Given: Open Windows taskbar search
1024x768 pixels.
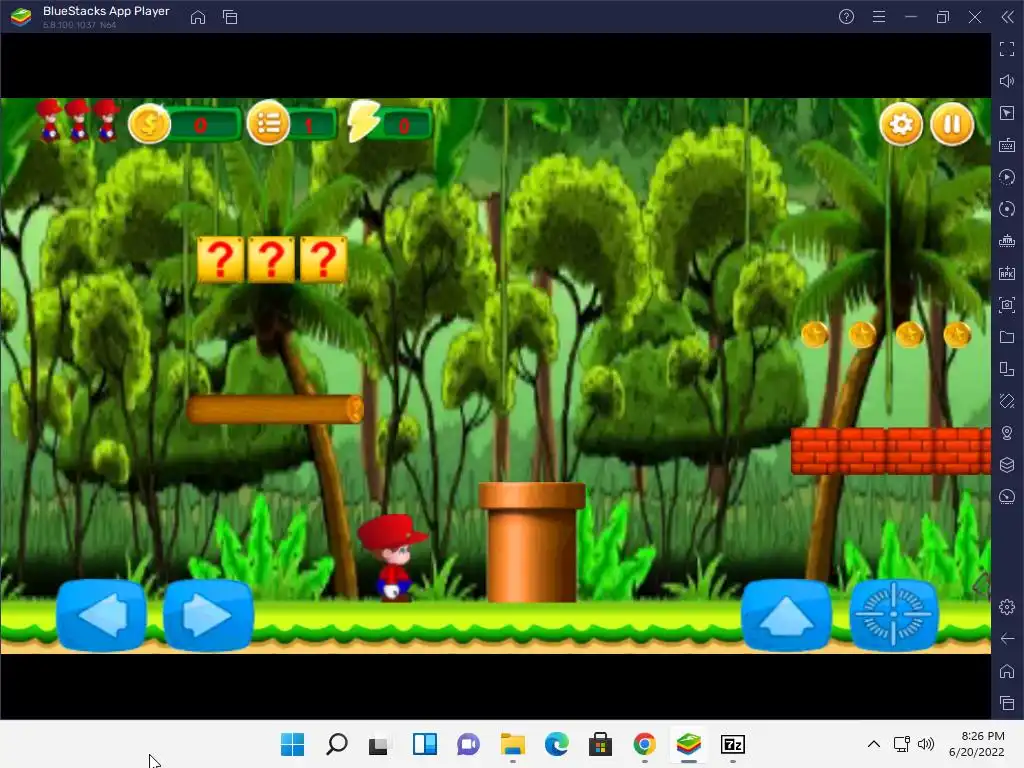Looking at the screenshot, I should pyautogui.click(x=336, y=744).
